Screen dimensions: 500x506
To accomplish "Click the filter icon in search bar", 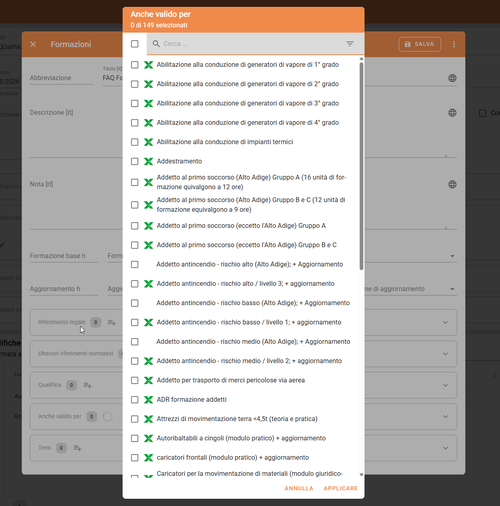I will [350, 44].
